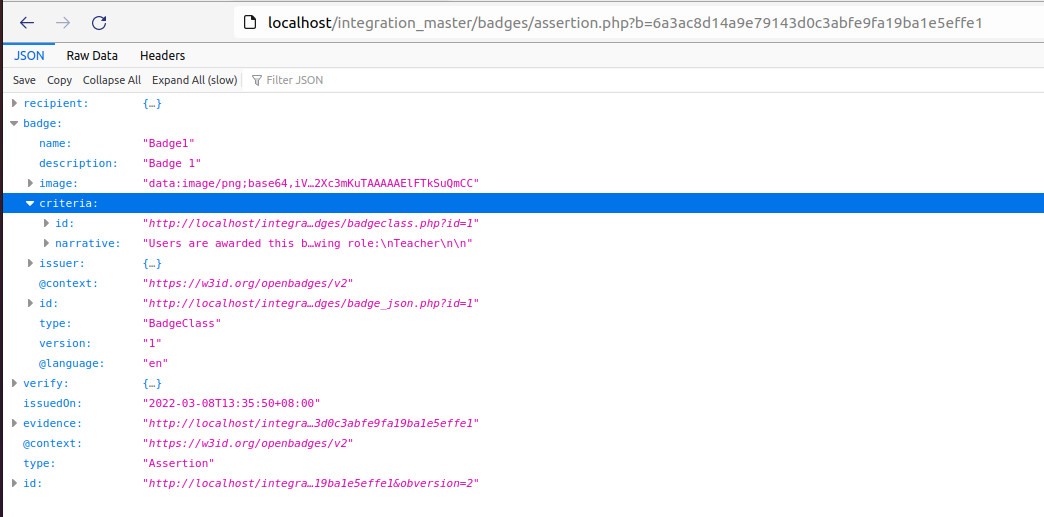Click the @context key inside badge
This screenshot has height=517, width=1044.
[x=69, y=283]
